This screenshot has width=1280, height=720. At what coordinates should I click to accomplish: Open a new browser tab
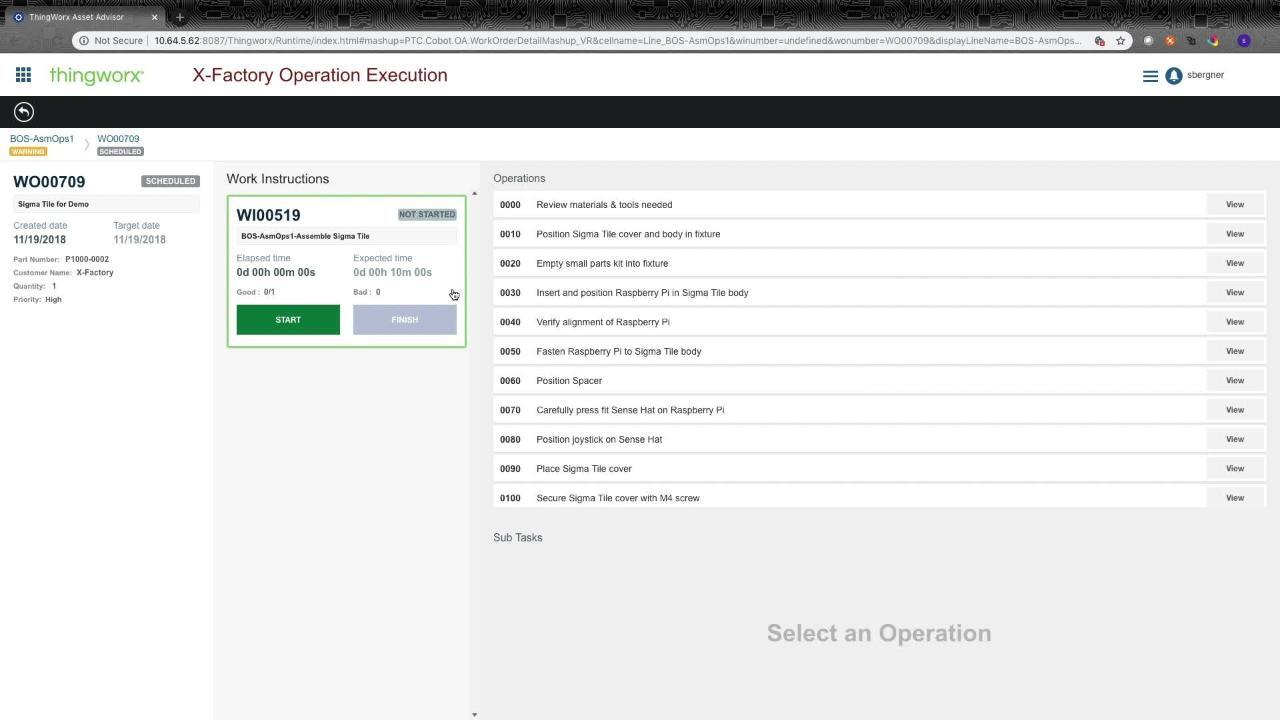(180, 17)
